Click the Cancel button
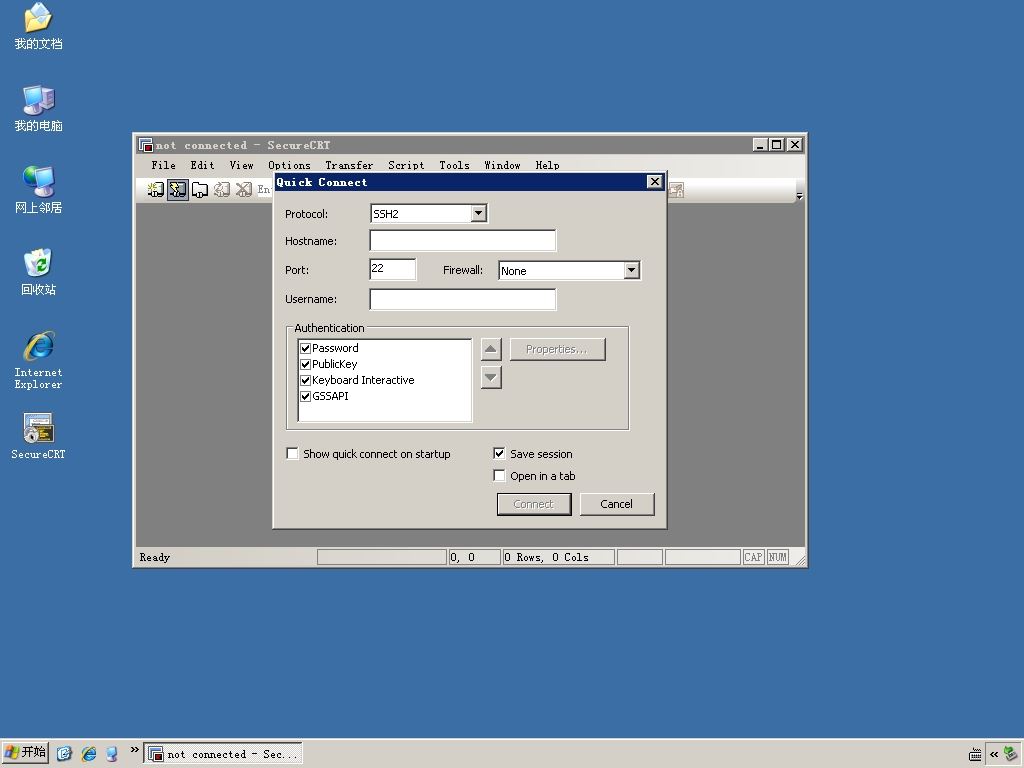1024x768 pixels. [616, 504]
